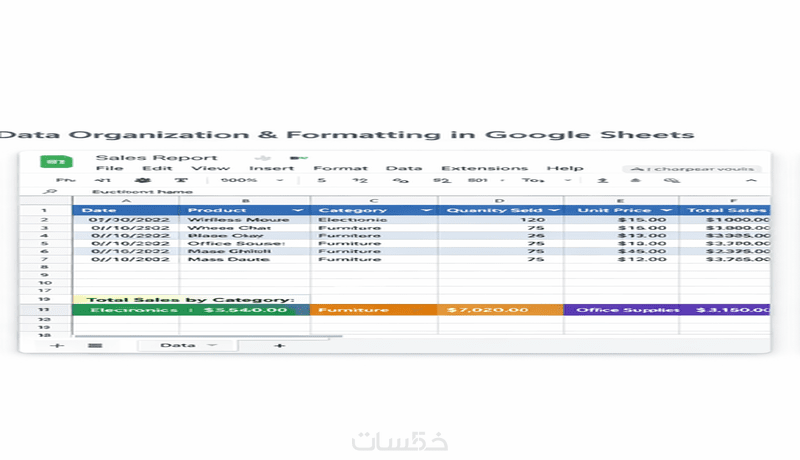Click the Wheee Chat product cell
Image resolution: width=800 pixels, height=460 pixels.
[244, 227]
